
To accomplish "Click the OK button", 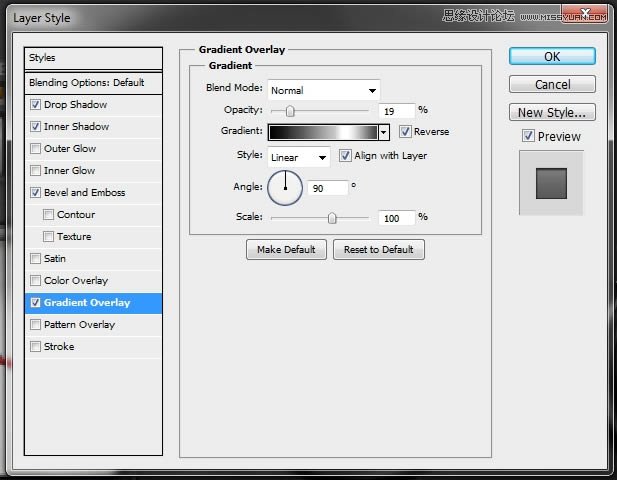I will click(x=552, y=57).
